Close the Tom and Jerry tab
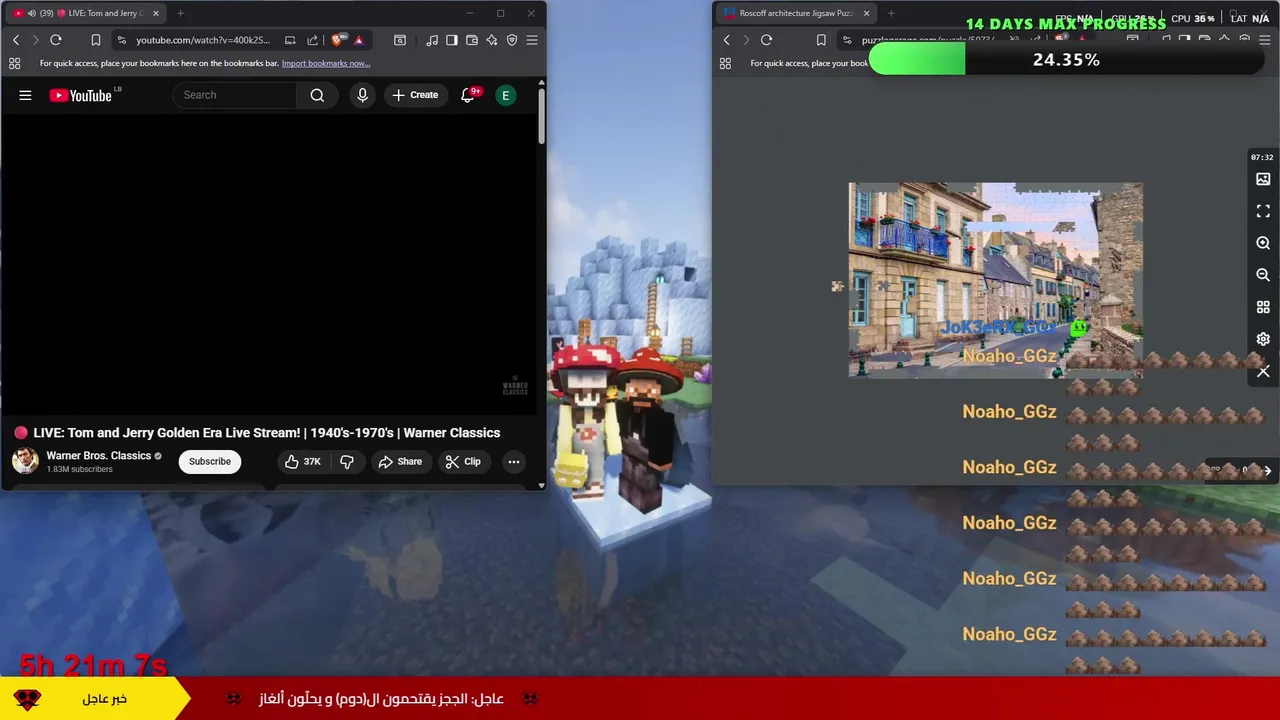1280x720 pixels. click(156, 13)
